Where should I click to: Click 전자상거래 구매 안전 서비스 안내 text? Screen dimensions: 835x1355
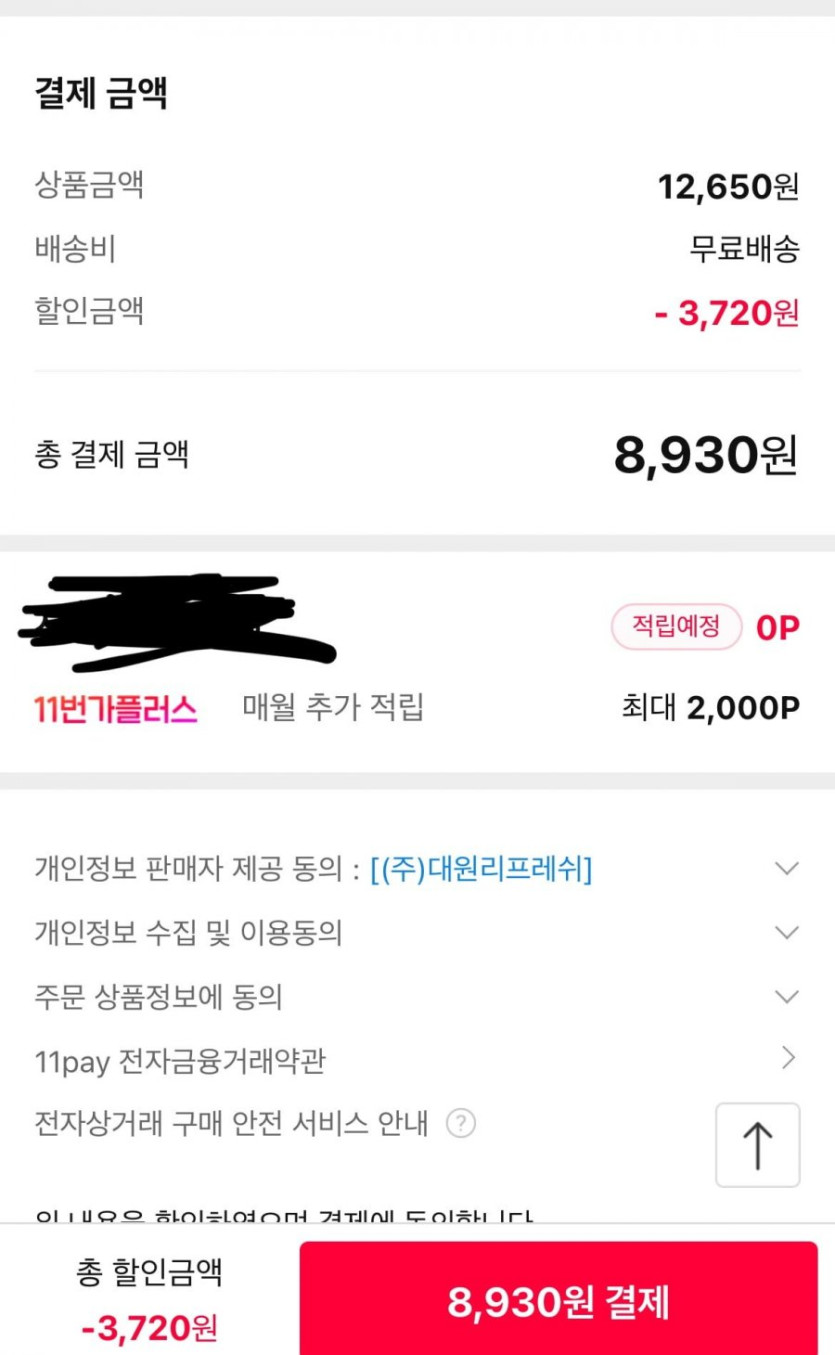coord(231,1123)
